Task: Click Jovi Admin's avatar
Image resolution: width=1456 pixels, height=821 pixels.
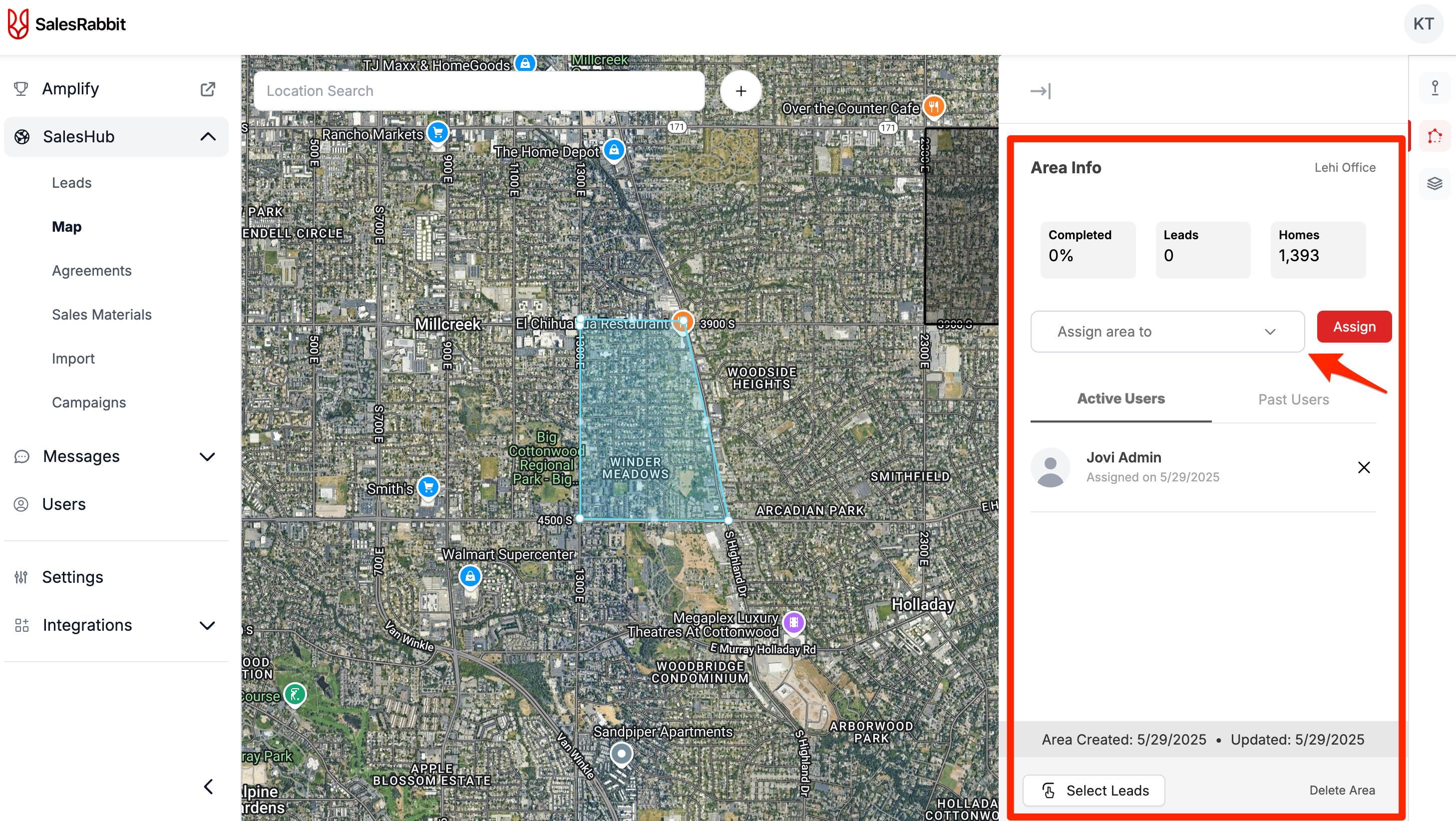Action: coord(1050,467)
